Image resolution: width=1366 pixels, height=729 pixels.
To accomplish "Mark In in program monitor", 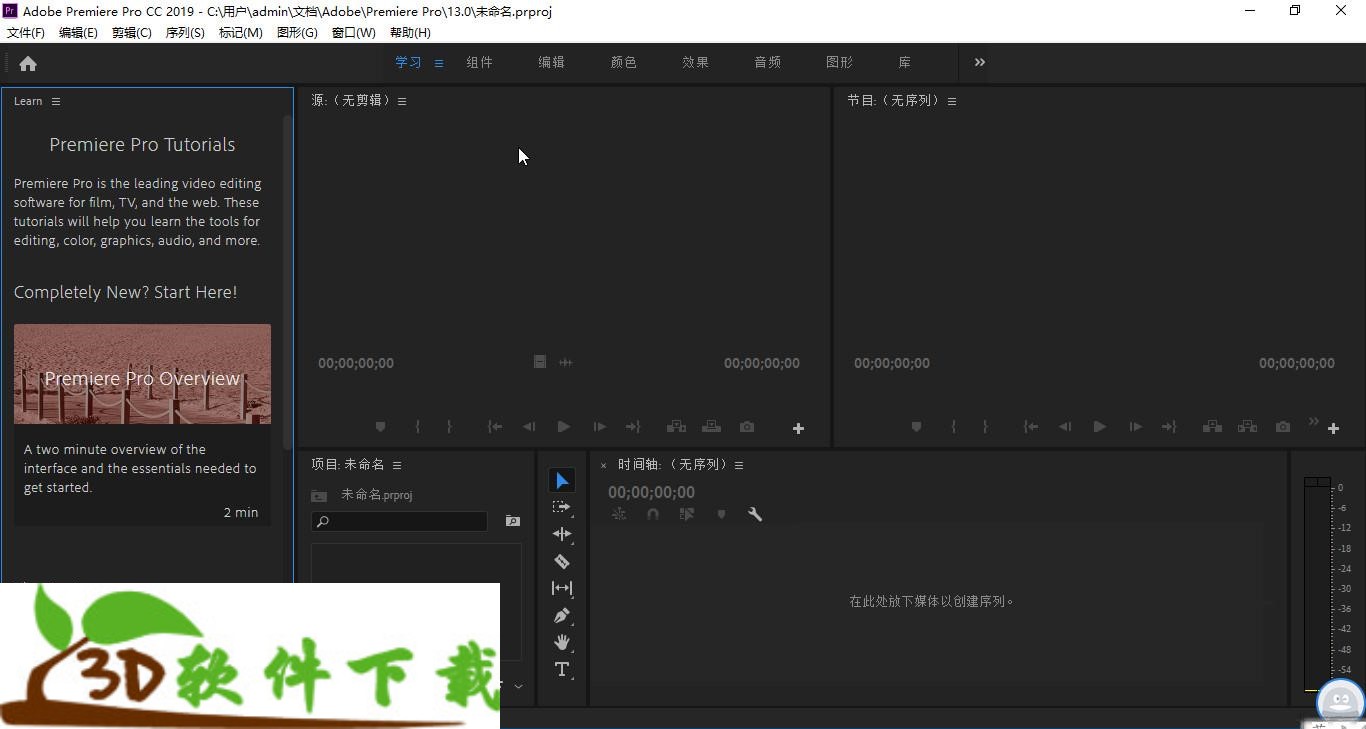I will point(953,427).
